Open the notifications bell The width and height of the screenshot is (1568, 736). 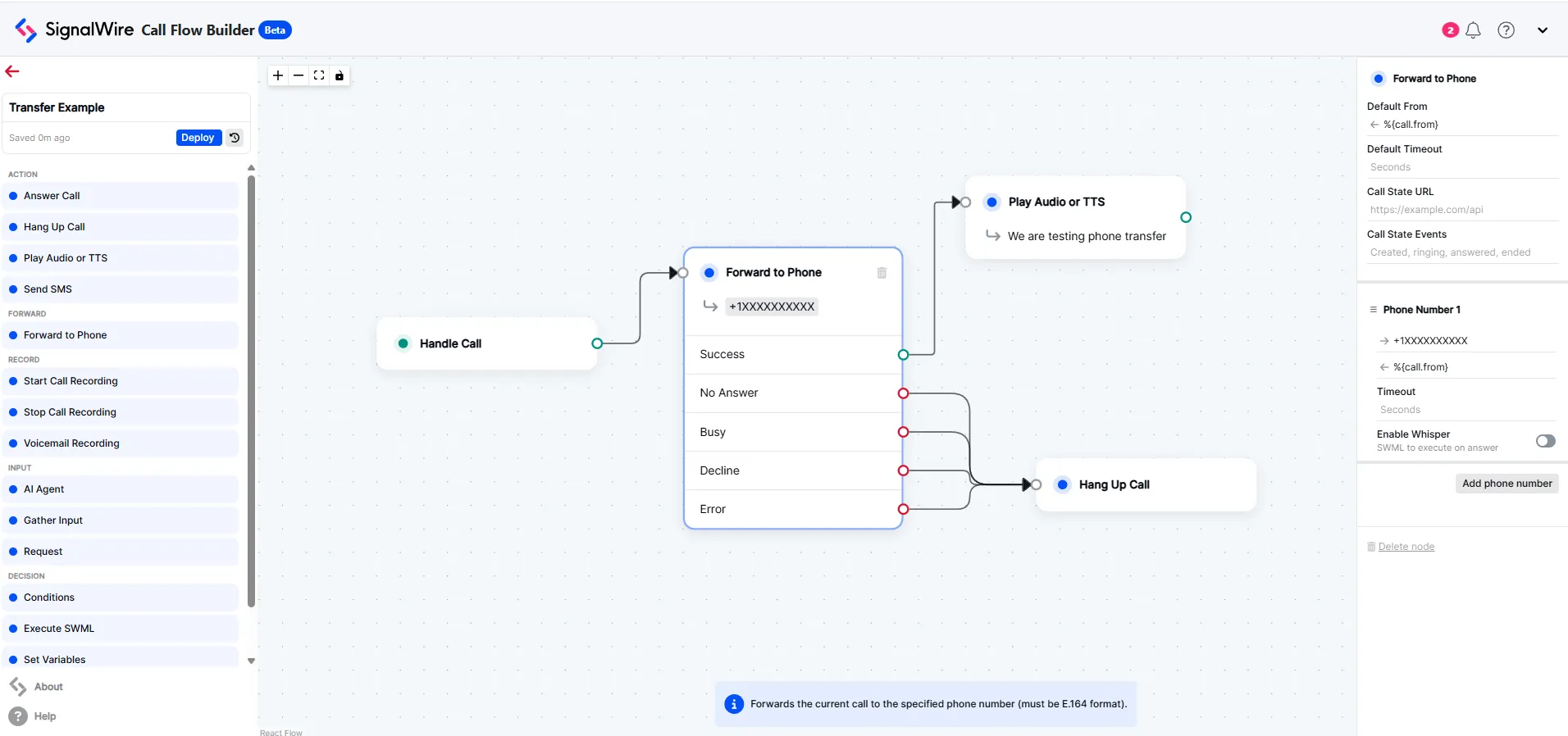1473,30
